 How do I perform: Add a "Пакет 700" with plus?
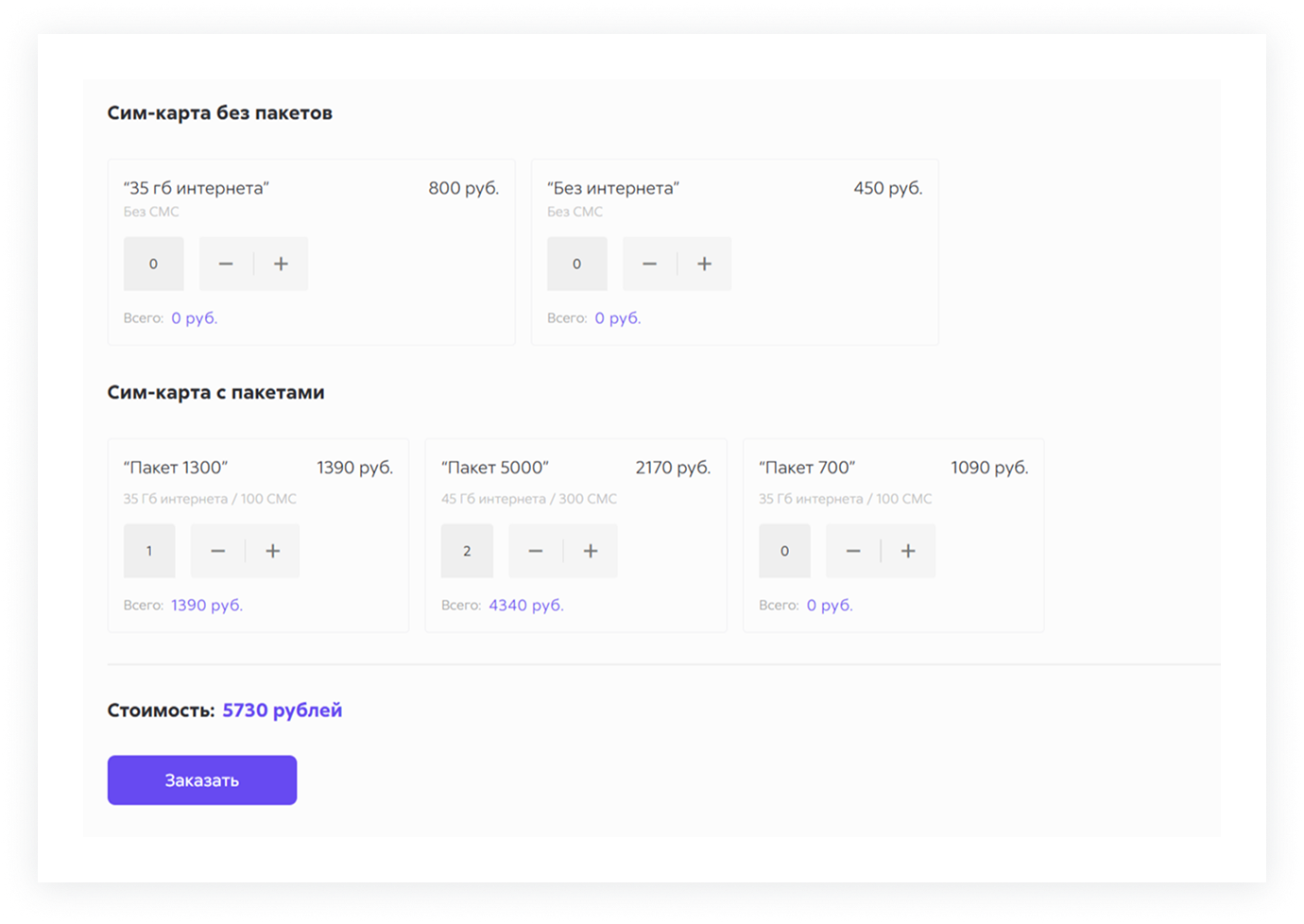tap(908, 551)
